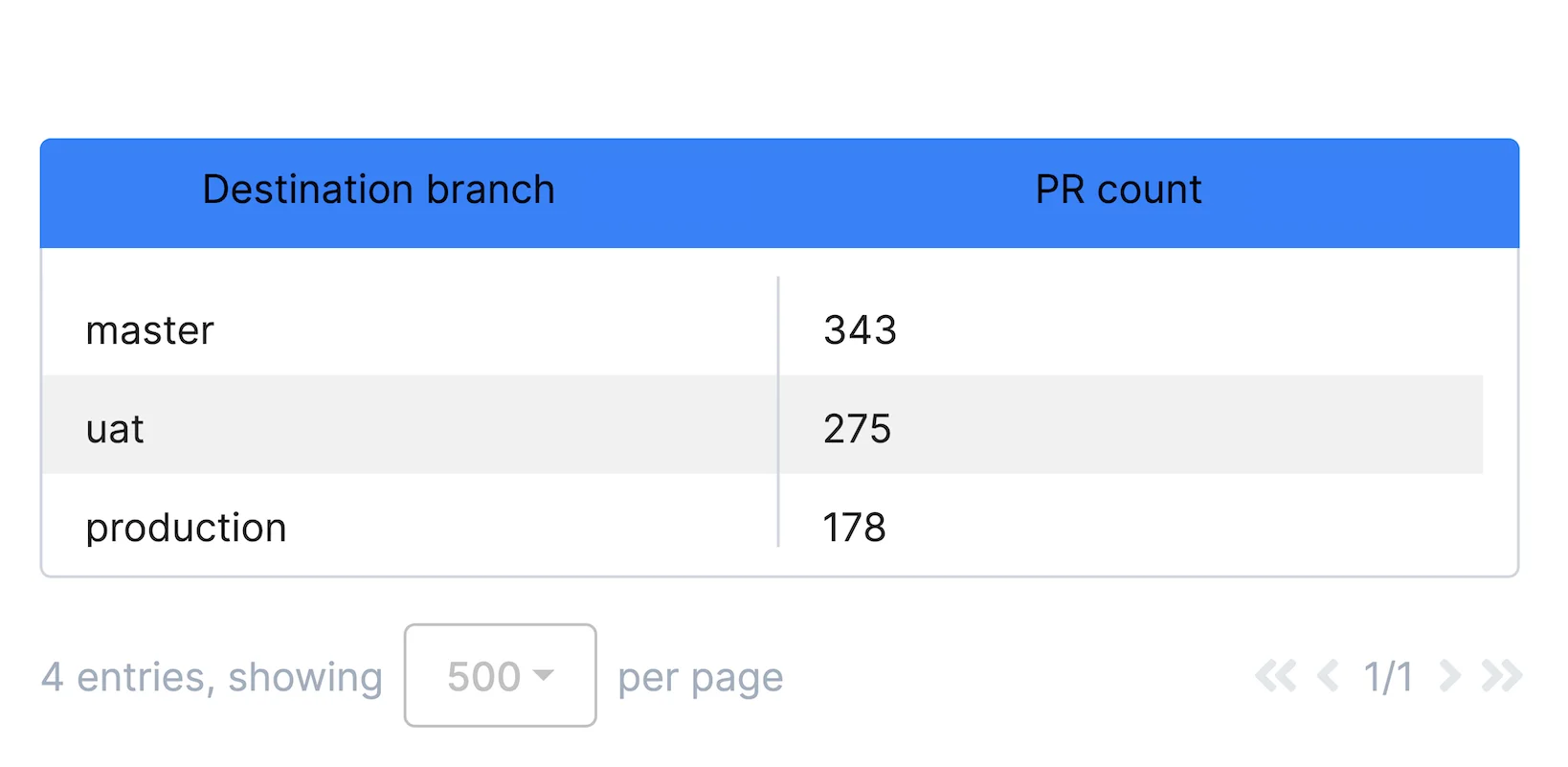
Task: Open the per-page entries dropdown showing 500
Action: coord(500,675)
